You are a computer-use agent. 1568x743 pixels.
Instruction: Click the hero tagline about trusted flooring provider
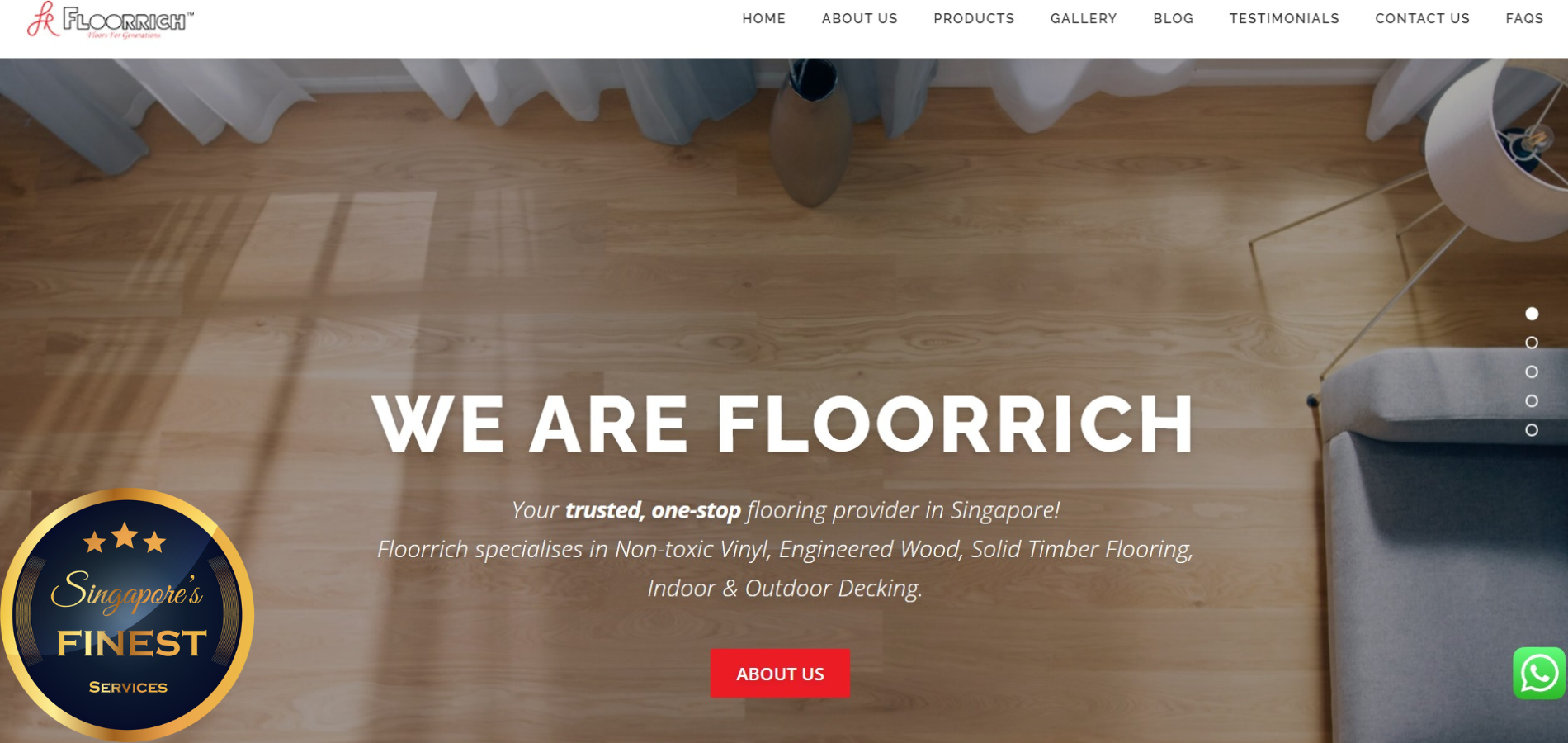[785, 510]
